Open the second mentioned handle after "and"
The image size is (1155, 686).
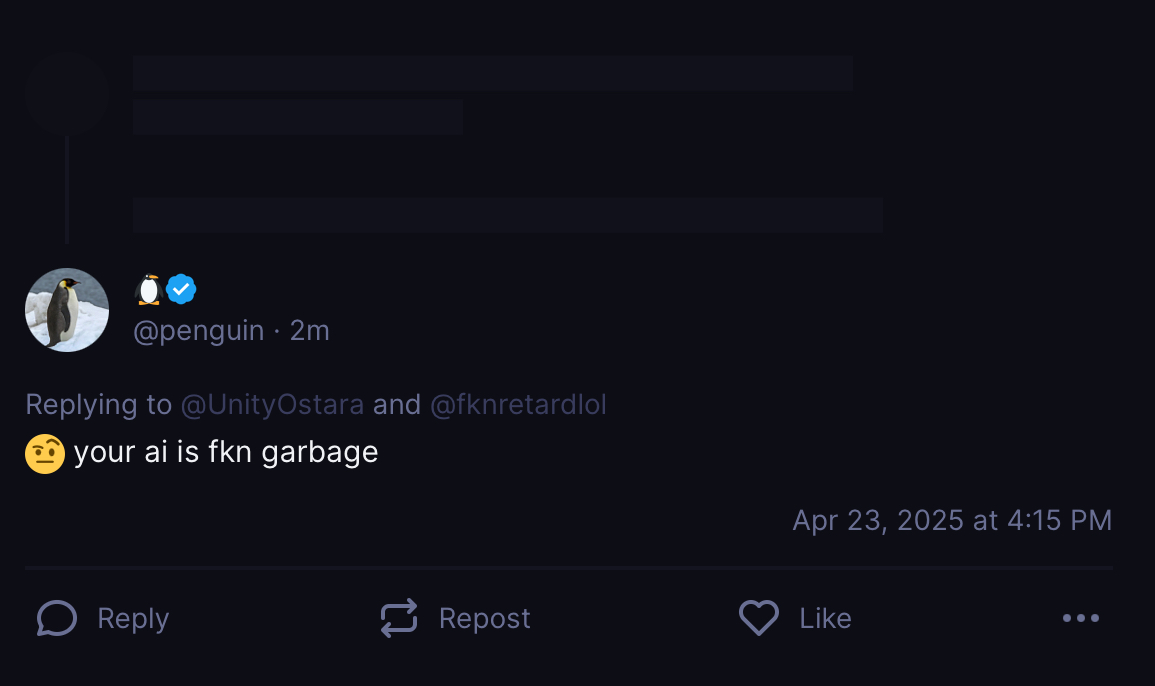(x=518, y=404)
